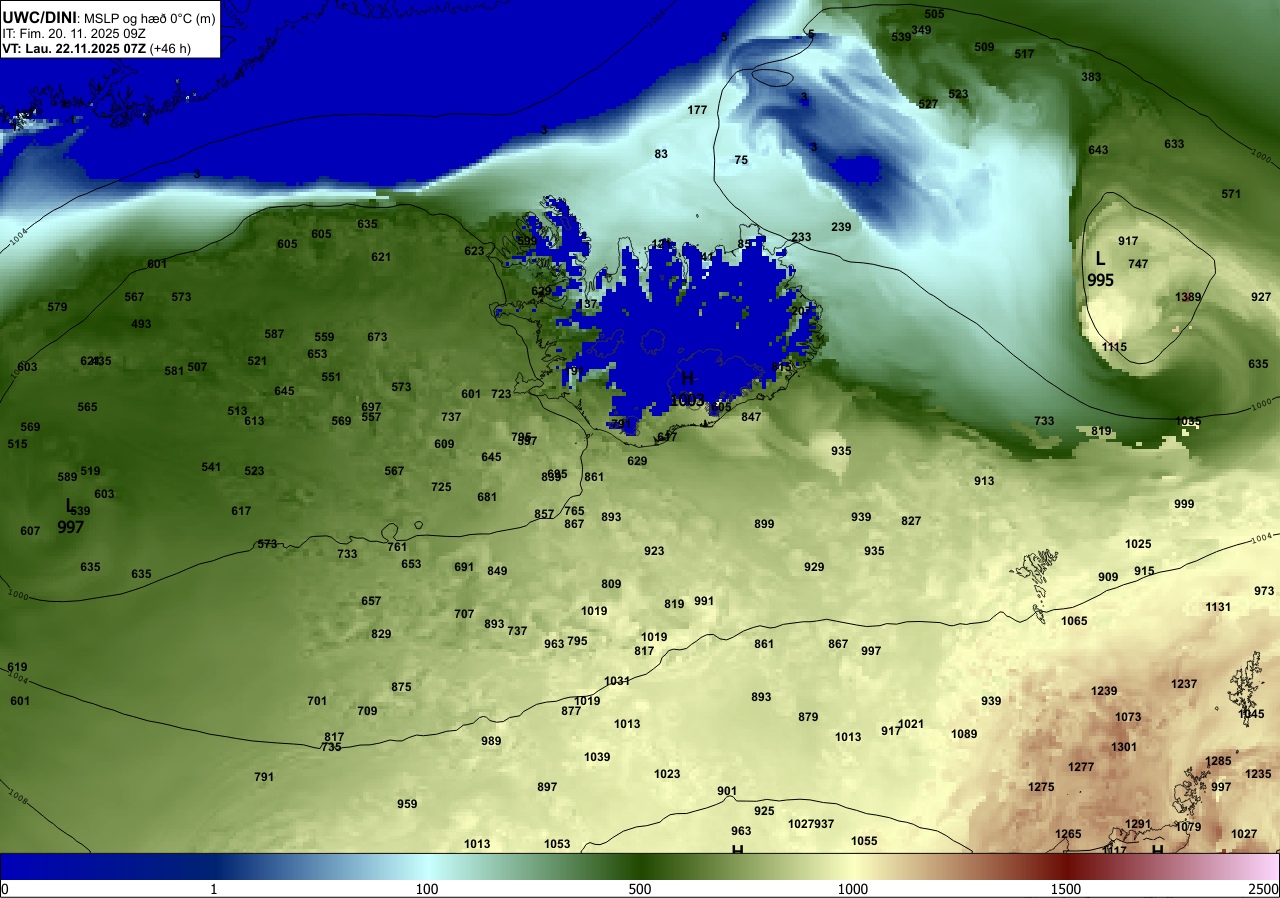Click the 1277 value
The width and height of the screenshot is (1280, 898).
tap(1081, 767)
